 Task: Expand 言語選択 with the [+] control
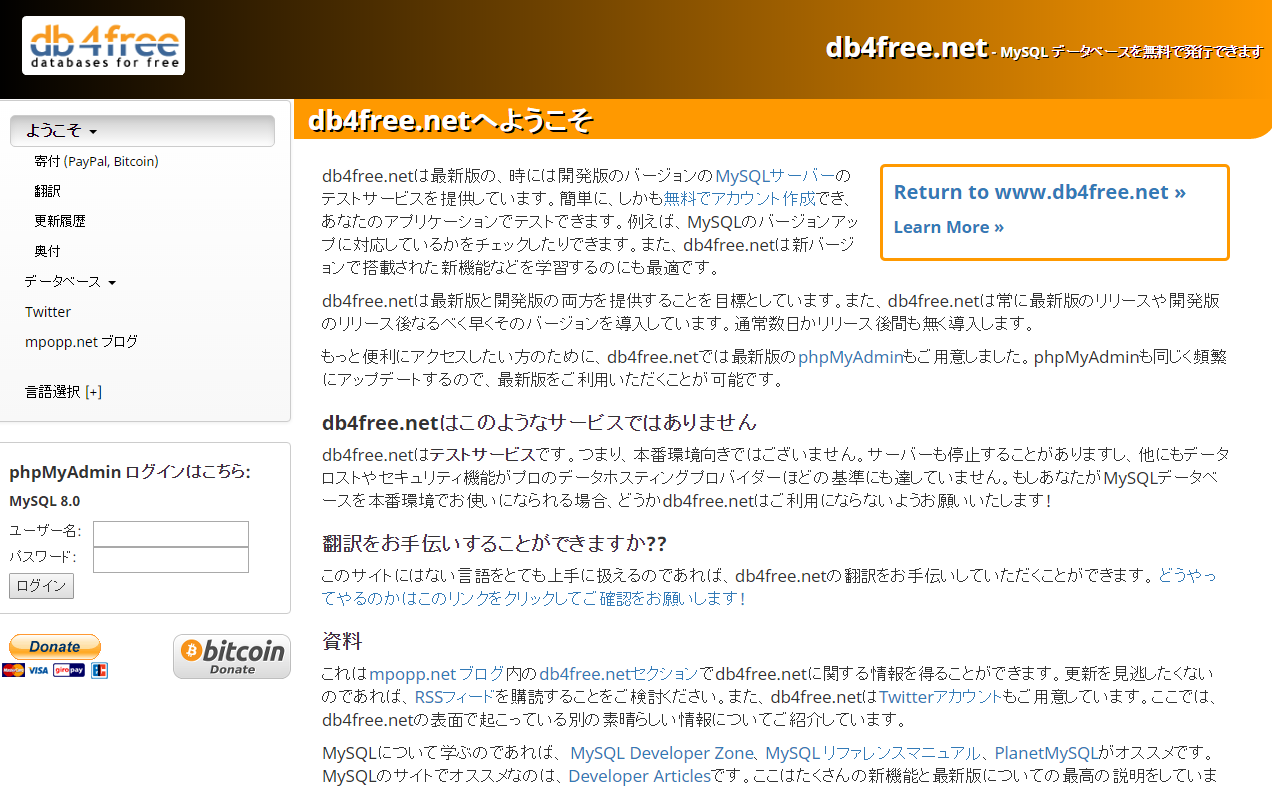coord(93,391)
